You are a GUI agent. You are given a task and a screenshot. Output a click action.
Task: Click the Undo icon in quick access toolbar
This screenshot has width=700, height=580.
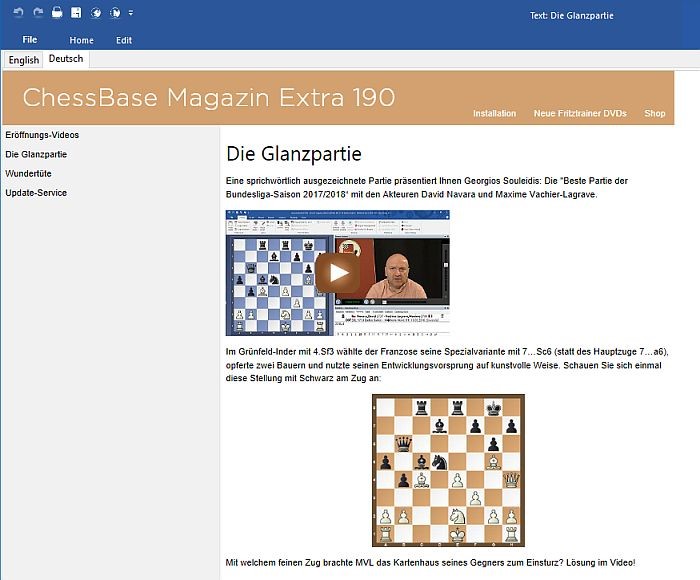[18, 13]
